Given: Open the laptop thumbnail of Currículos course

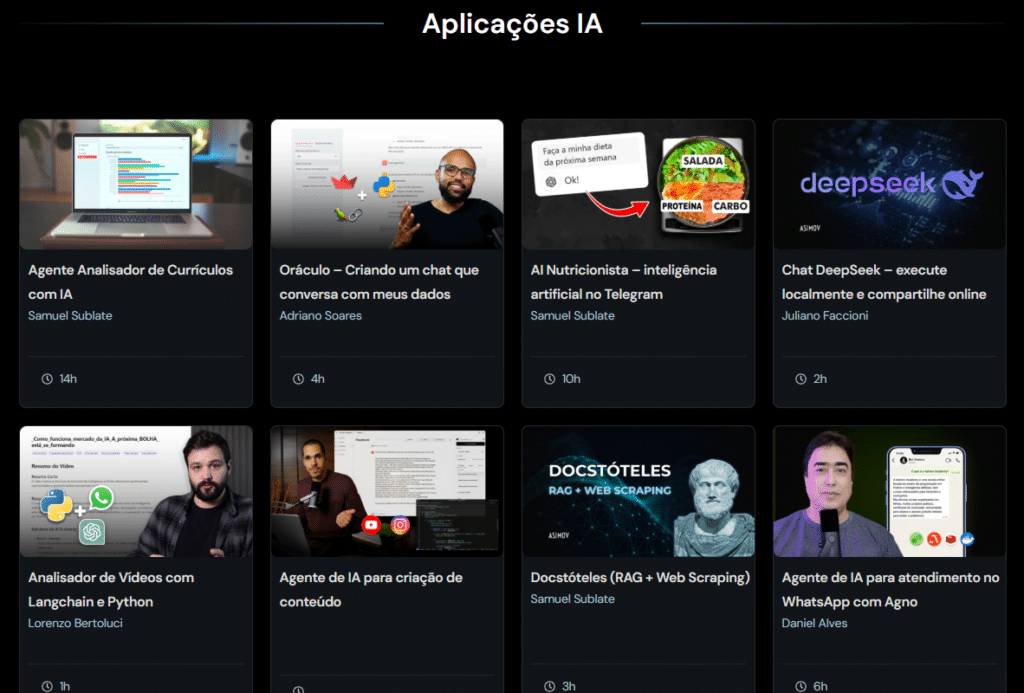Looking at the screenshot, I should [x=136, y=184].
